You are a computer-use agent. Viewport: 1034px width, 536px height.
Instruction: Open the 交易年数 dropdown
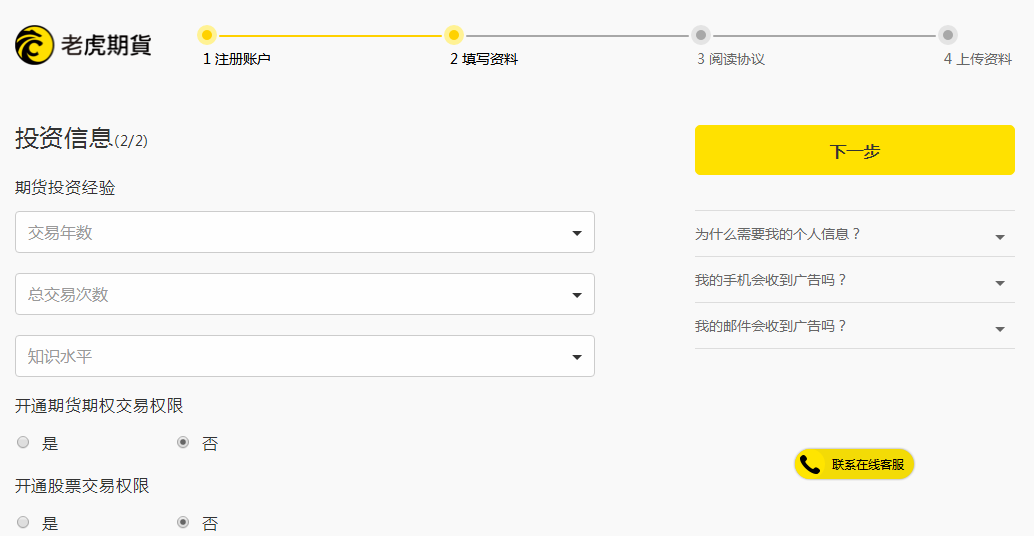305,232
